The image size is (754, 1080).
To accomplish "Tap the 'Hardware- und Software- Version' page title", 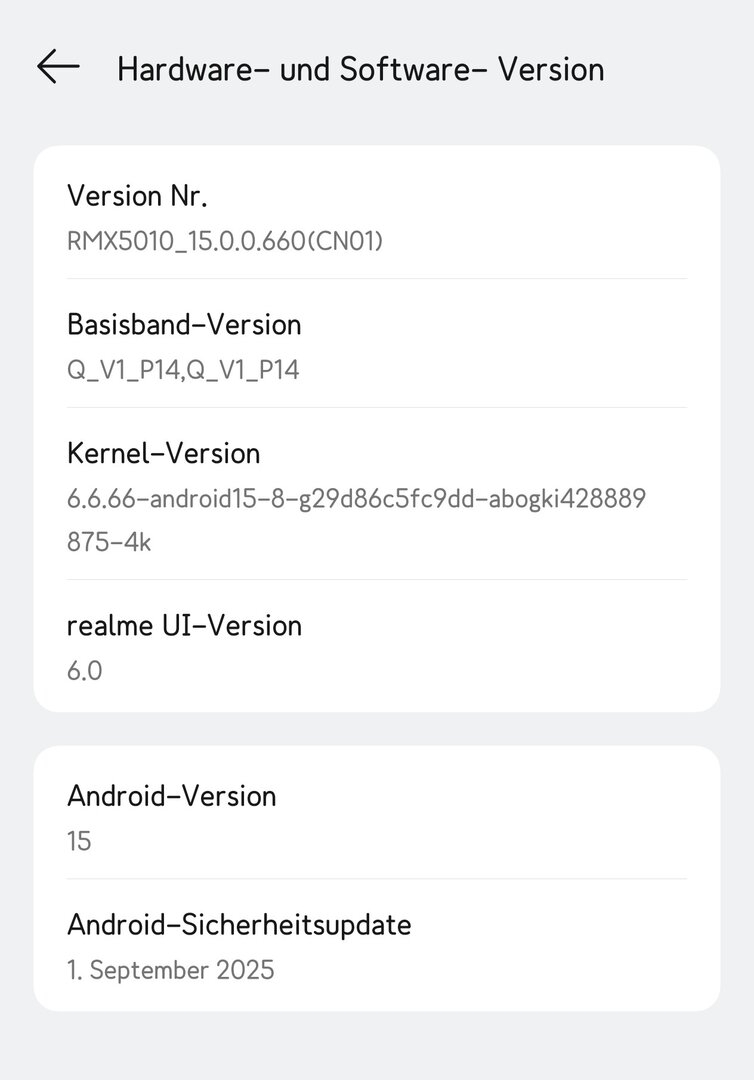I will pyautogui.click(x=360, y=69).
